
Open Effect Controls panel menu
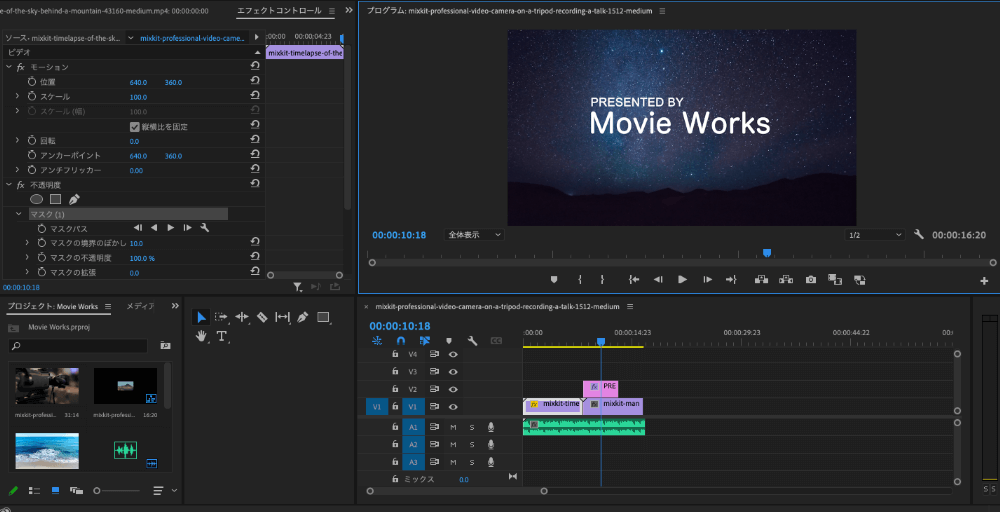332,11
